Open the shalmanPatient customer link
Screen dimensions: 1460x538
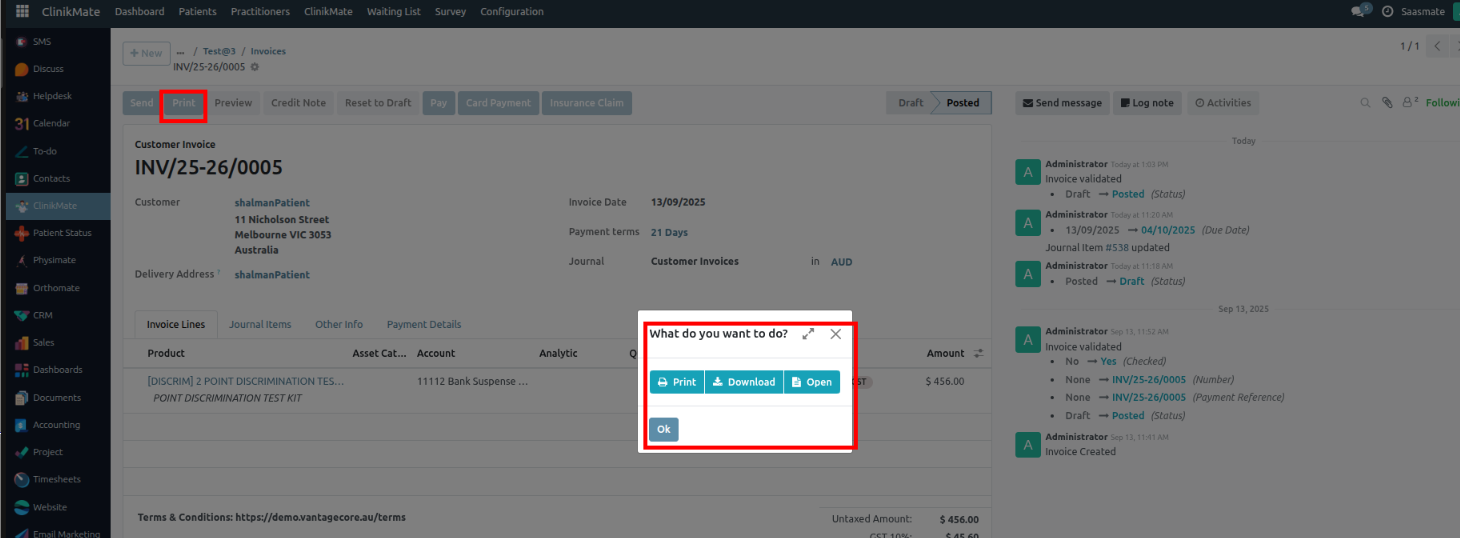tap(272, 203)
